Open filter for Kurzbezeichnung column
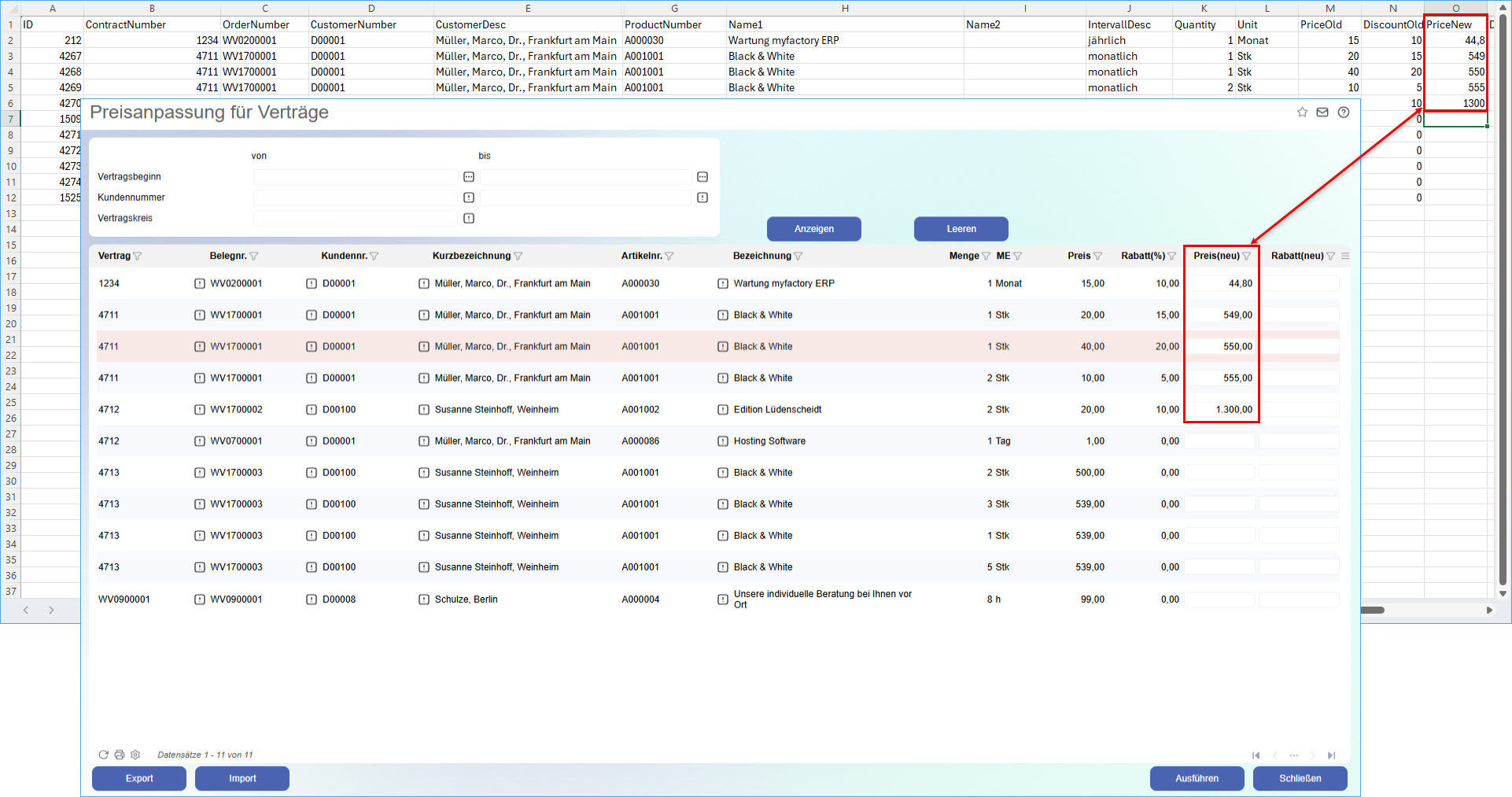 tap(518, 256)
